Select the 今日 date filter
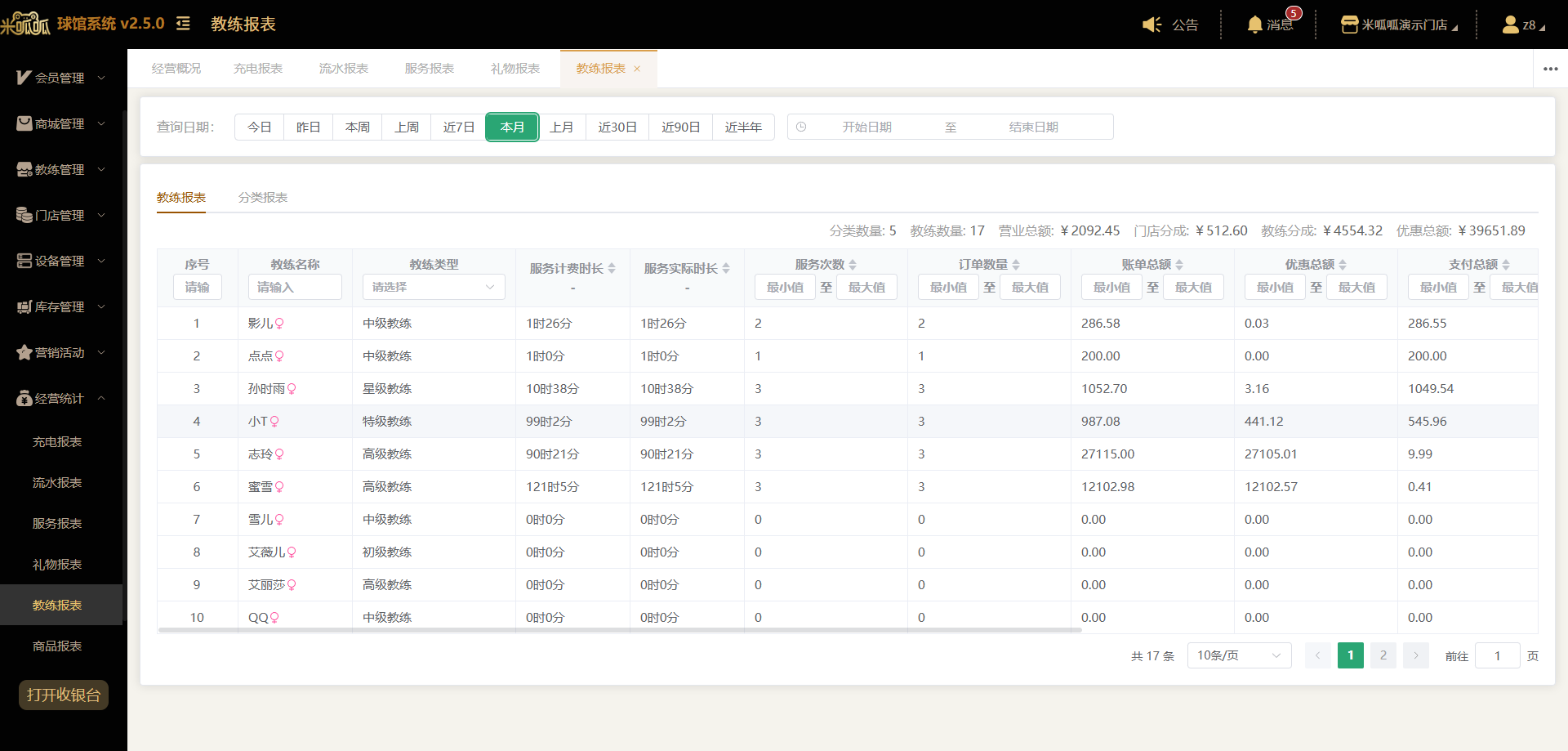1568x751 pixels. coord(260,127)
